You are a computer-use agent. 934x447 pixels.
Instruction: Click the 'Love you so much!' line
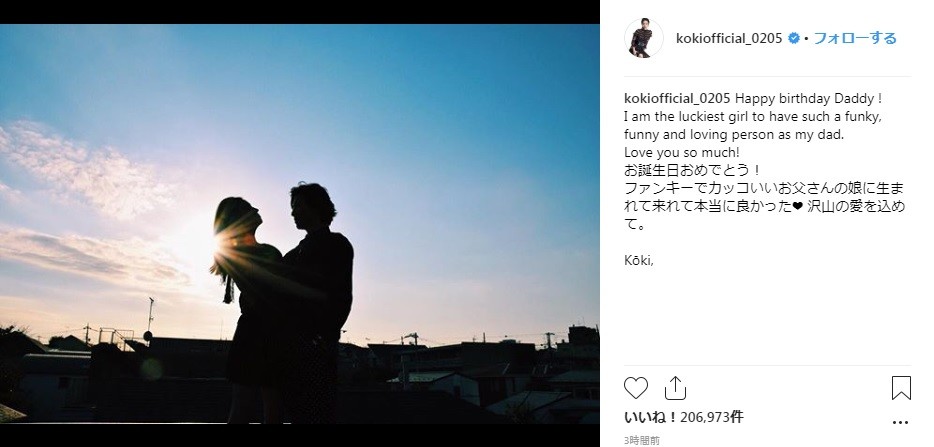click(681, 153)
